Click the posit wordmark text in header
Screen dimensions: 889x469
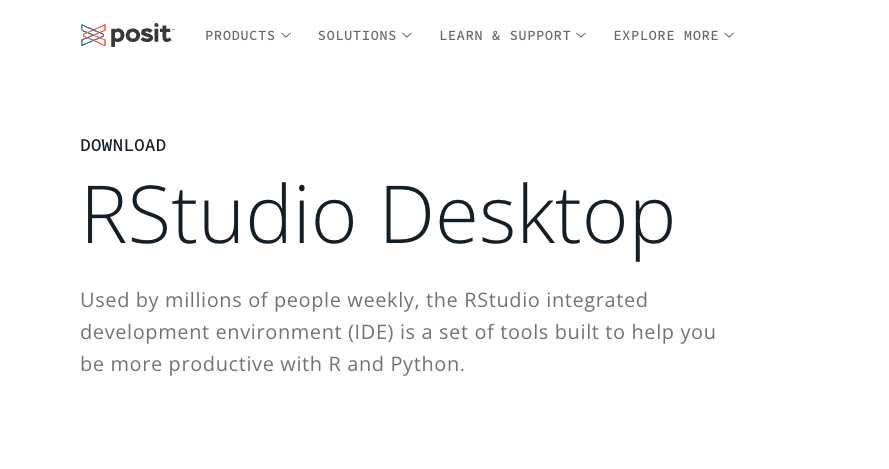point(141,35)
